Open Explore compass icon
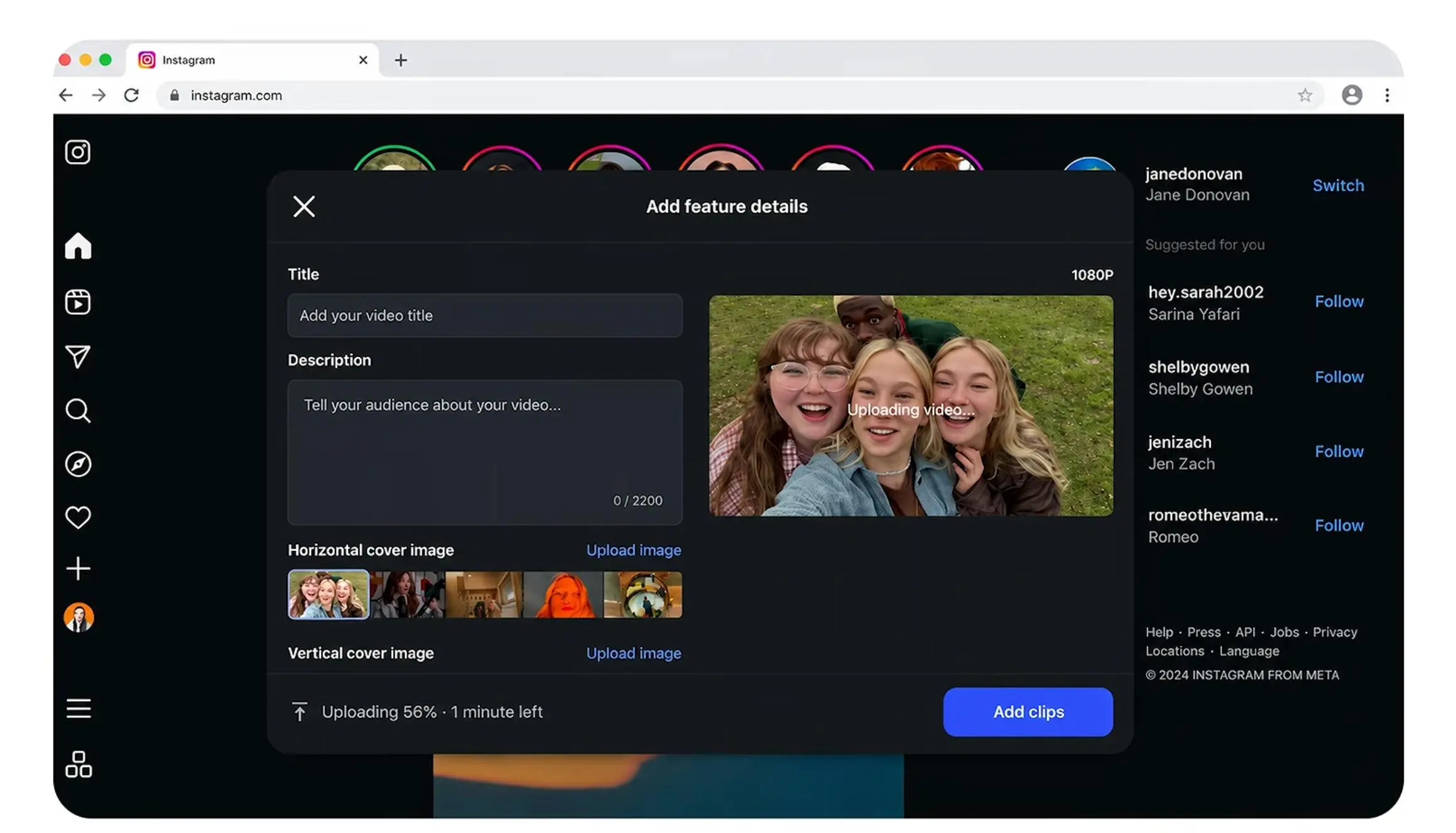1456x833 pixels. [78, 464]
